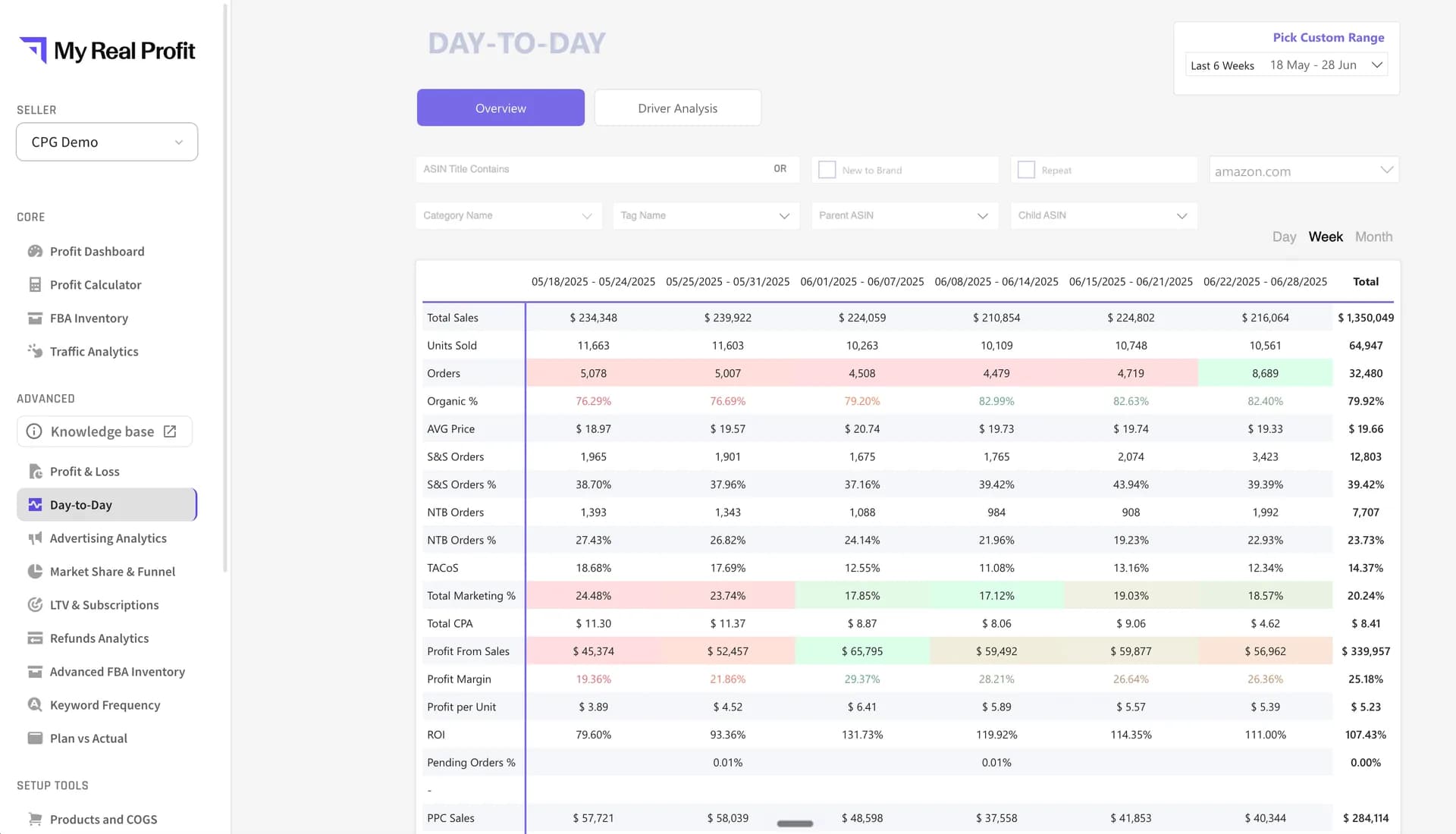Open the Last 6 Weeks date range dropdown
Image resolution: width=1456 pixels, height=834 pixels.
pyautogui.click(x=1287, y=65)
